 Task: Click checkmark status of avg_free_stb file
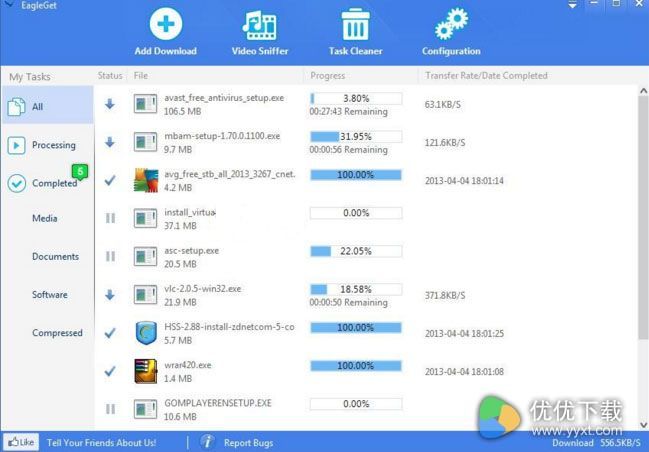coord(110,180)
